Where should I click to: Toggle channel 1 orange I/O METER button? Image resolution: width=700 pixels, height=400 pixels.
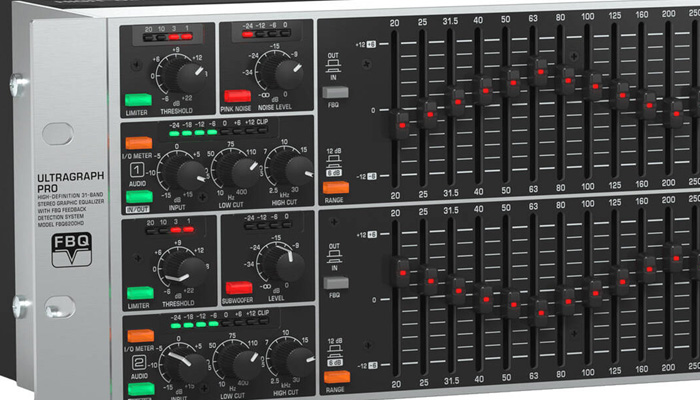point(139,143)
